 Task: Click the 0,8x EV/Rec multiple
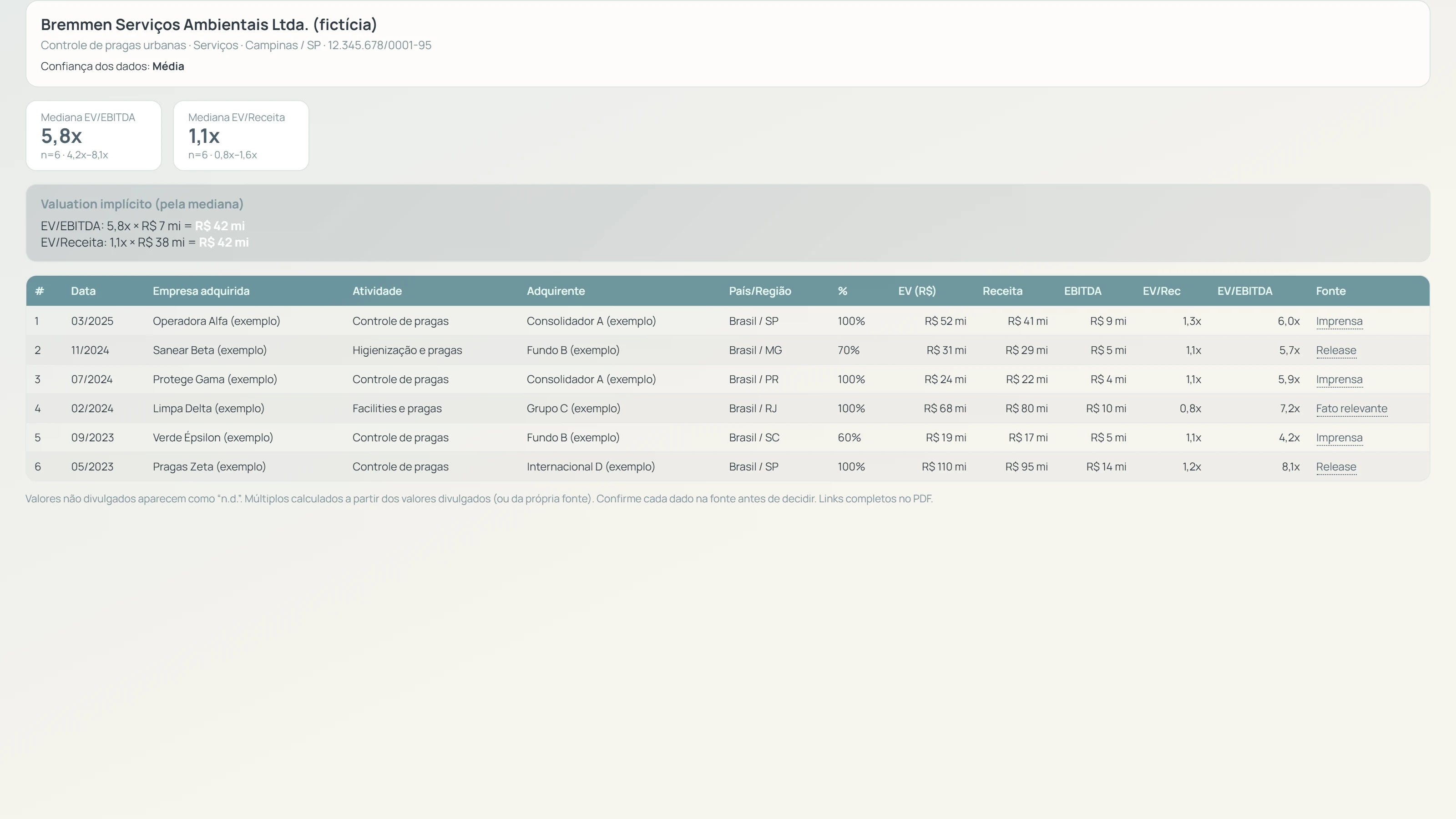(x=1190, y=409)
